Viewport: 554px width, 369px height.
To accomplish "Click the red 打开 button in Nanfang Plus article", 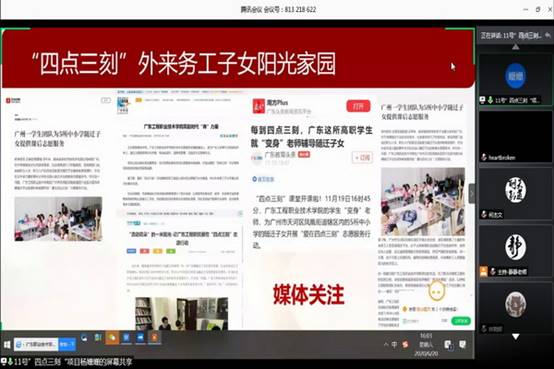I will click(x=358, y=106).
